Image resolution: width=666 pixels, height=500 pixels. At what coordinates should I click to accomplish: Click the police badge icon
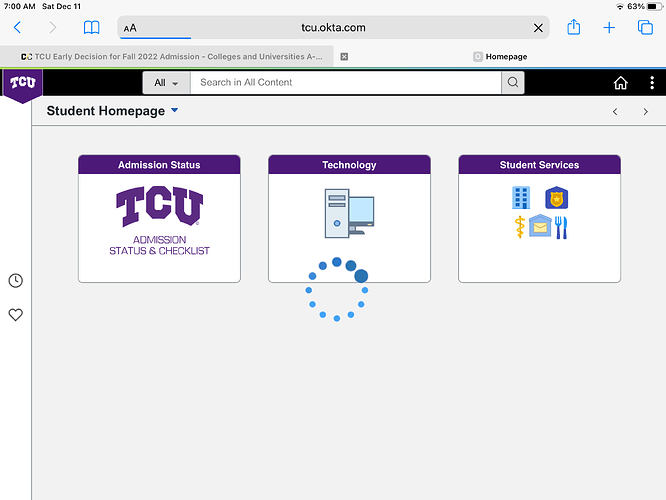[x=556, y=198]
